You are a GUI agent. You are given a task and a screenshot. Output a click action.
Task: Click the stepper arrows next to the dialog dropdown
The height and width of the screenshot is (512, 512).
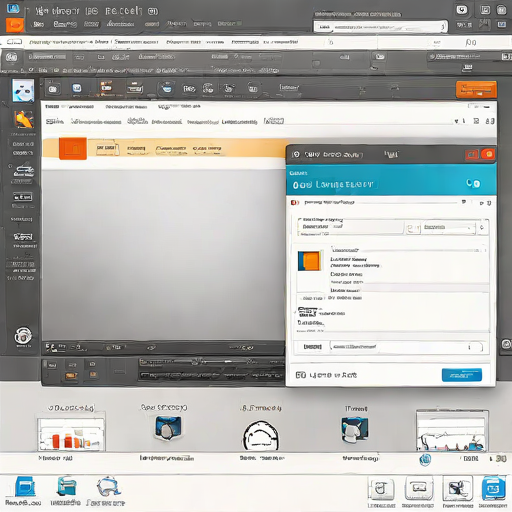click(x=482, y=228)
